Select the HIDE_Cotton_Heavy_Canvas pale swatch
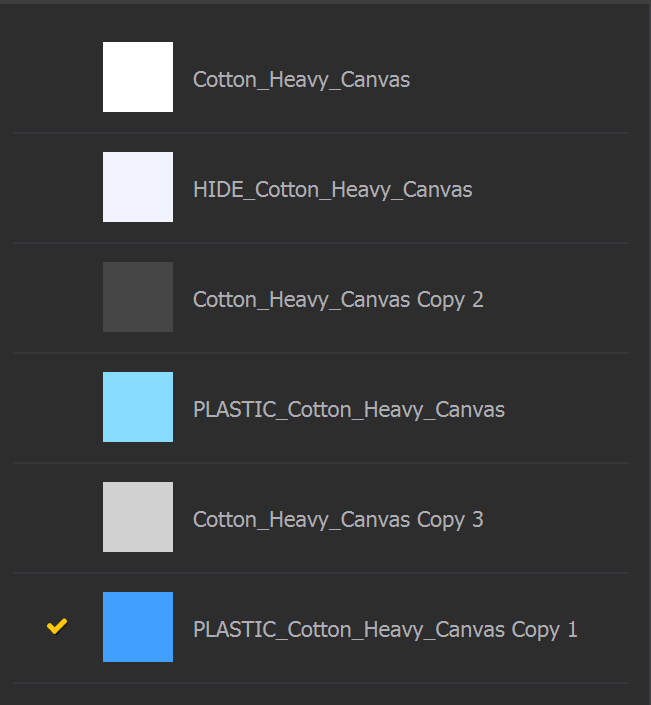 click(138, 187)
